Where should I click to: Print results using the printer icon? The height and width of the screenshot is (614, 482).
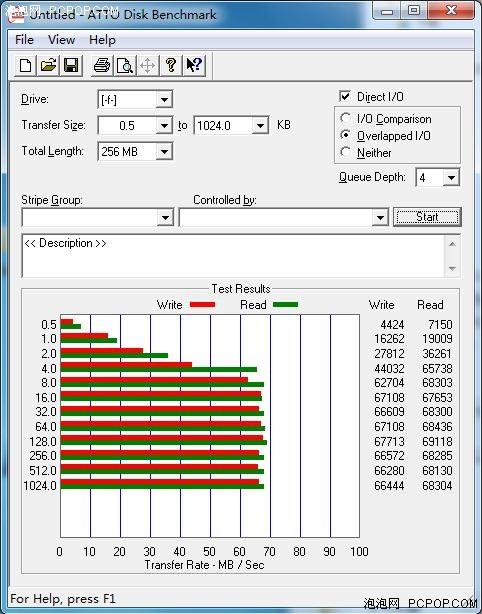tap(102, 65)
